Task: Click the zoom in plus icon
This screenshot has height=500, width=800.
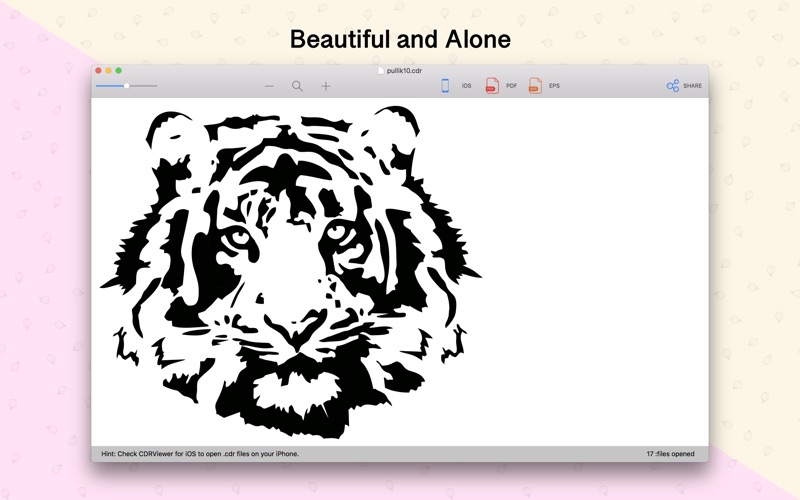Action: coord(326,86)
